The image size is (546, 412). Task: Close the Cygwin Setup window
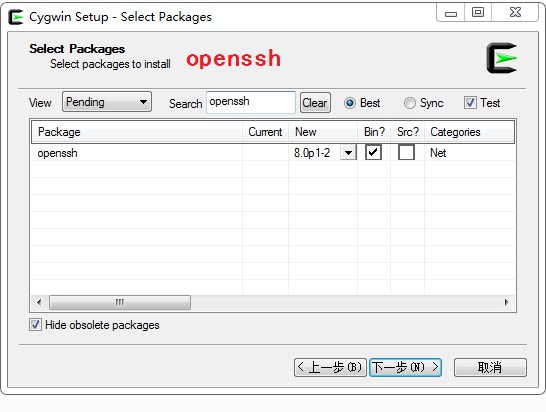tap(515, 13)
